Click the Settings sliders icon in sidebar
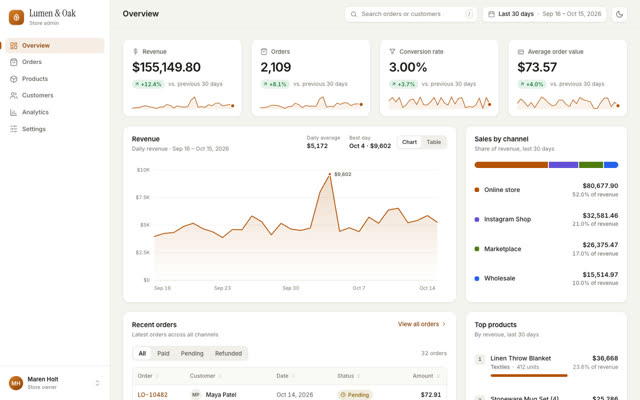Screen dimensions: 640x400 (x=13, y=129)
